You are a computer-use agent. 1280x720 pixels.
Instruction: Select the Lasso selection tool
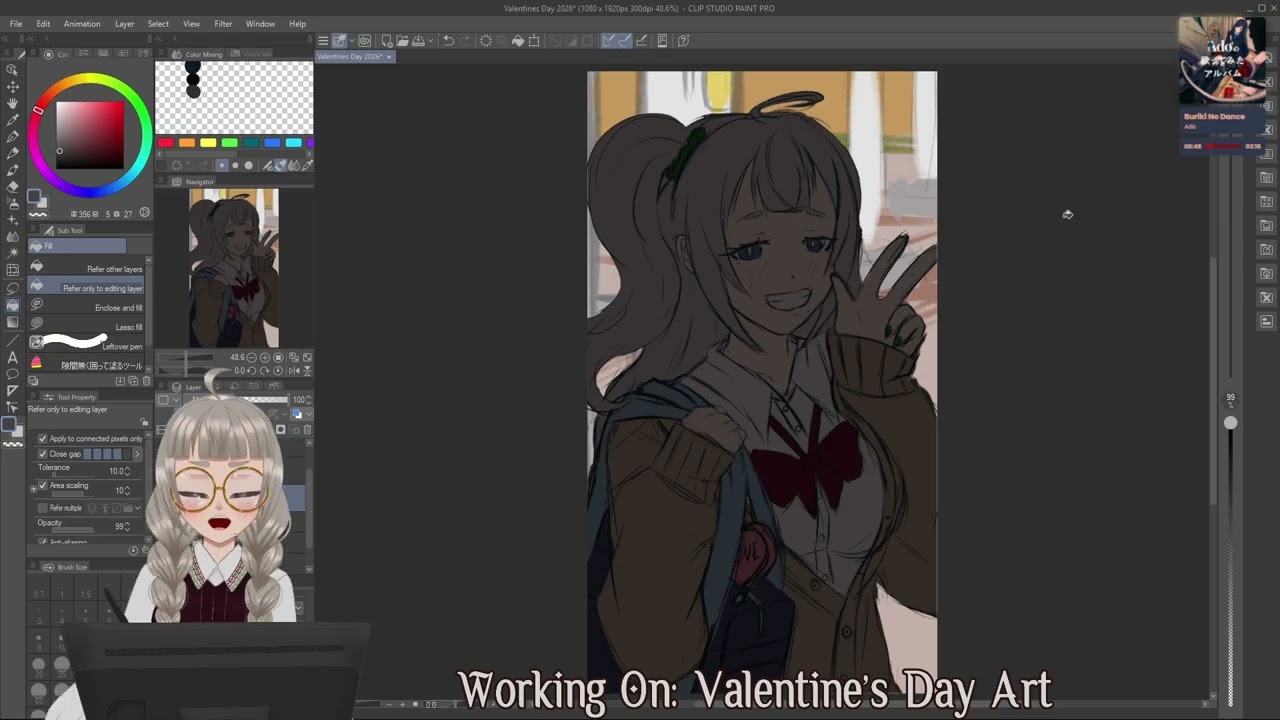click(x=12, y=288)
